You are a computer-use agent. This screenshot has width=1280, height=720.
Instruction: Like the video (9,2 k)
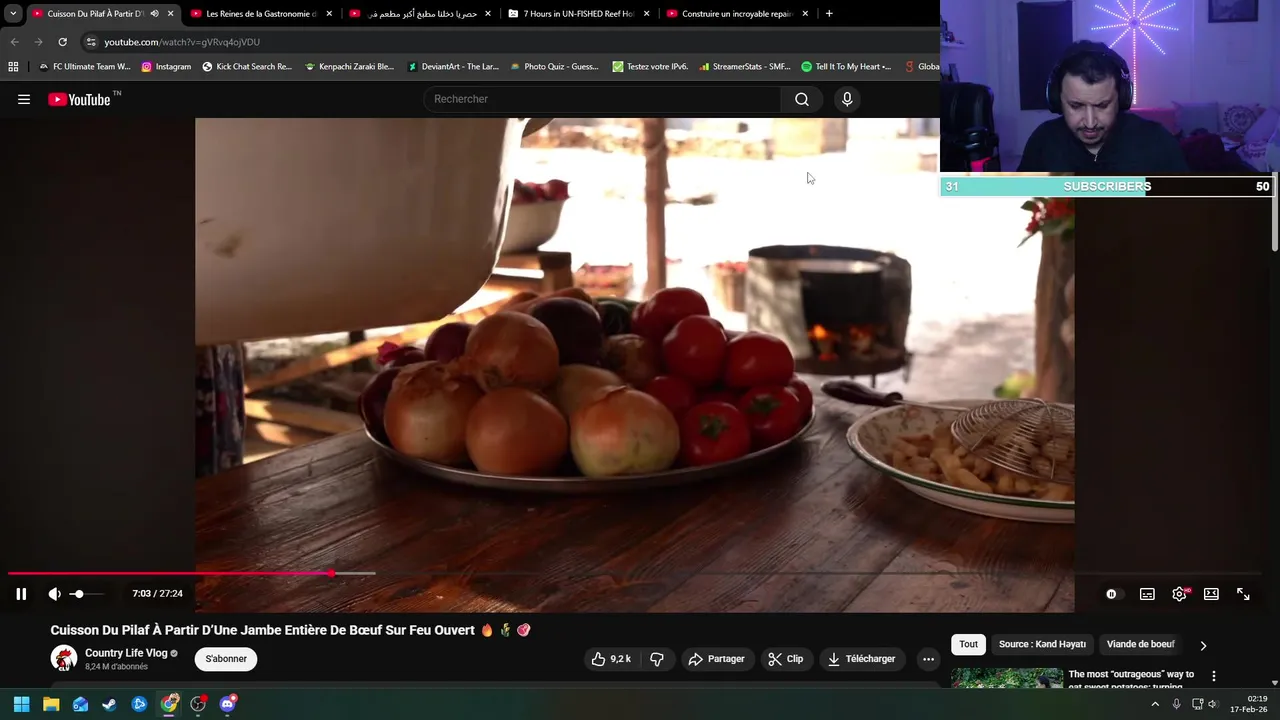pos(611,659)
